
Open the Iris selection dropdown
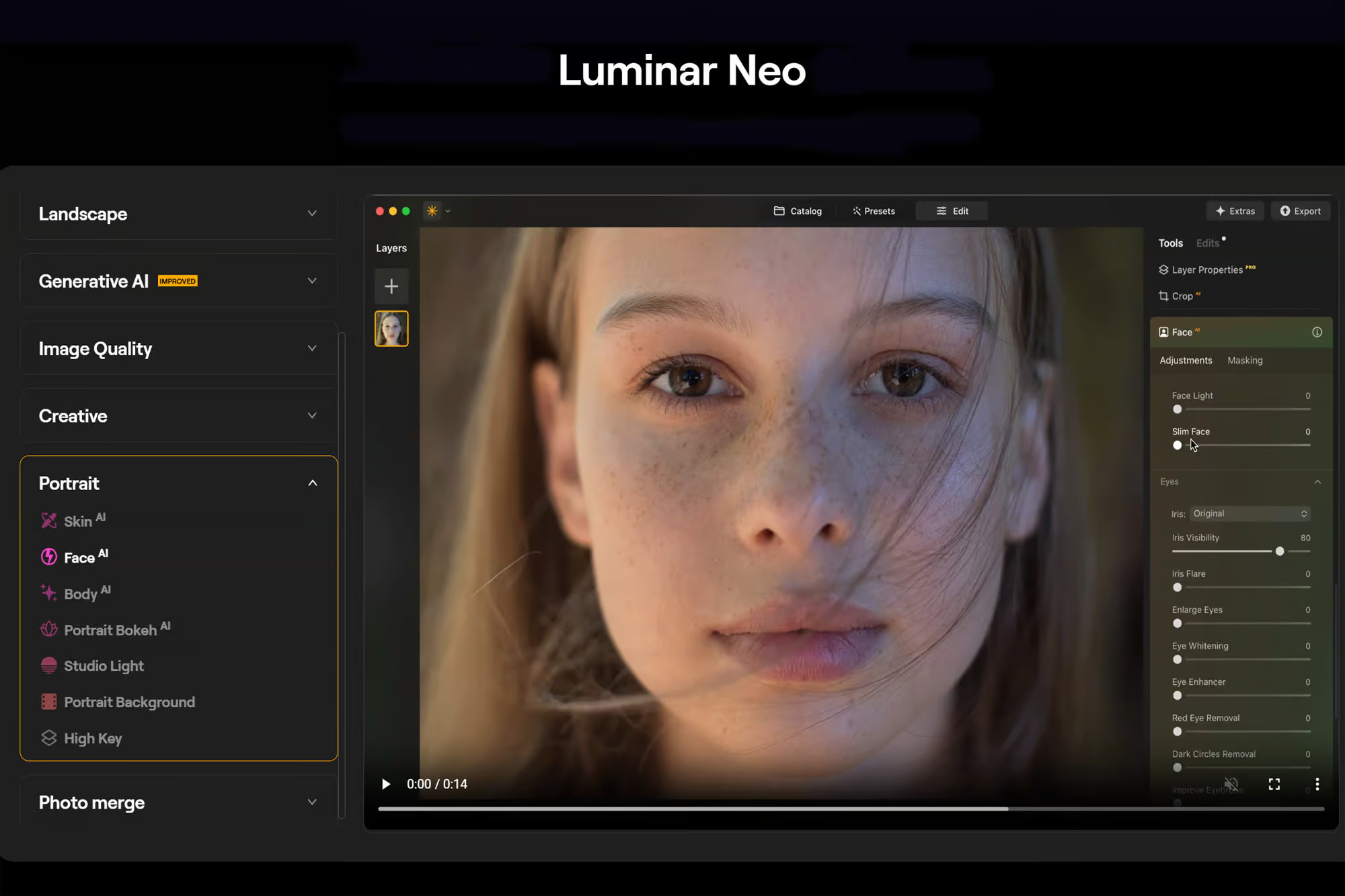pos(1250,514)
